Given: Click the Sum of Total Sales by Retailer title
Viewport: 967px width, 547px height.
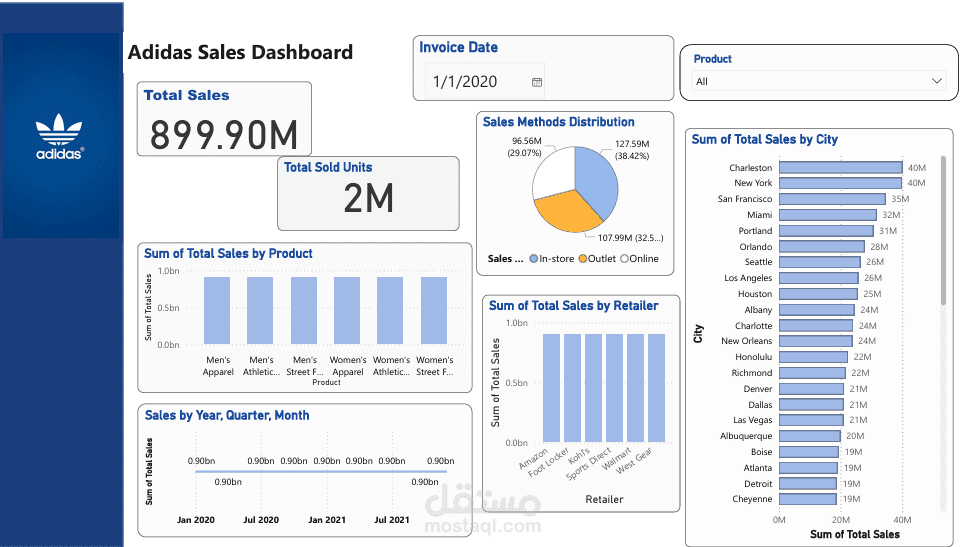Looking at the screenshot, I should coord(574,306).
